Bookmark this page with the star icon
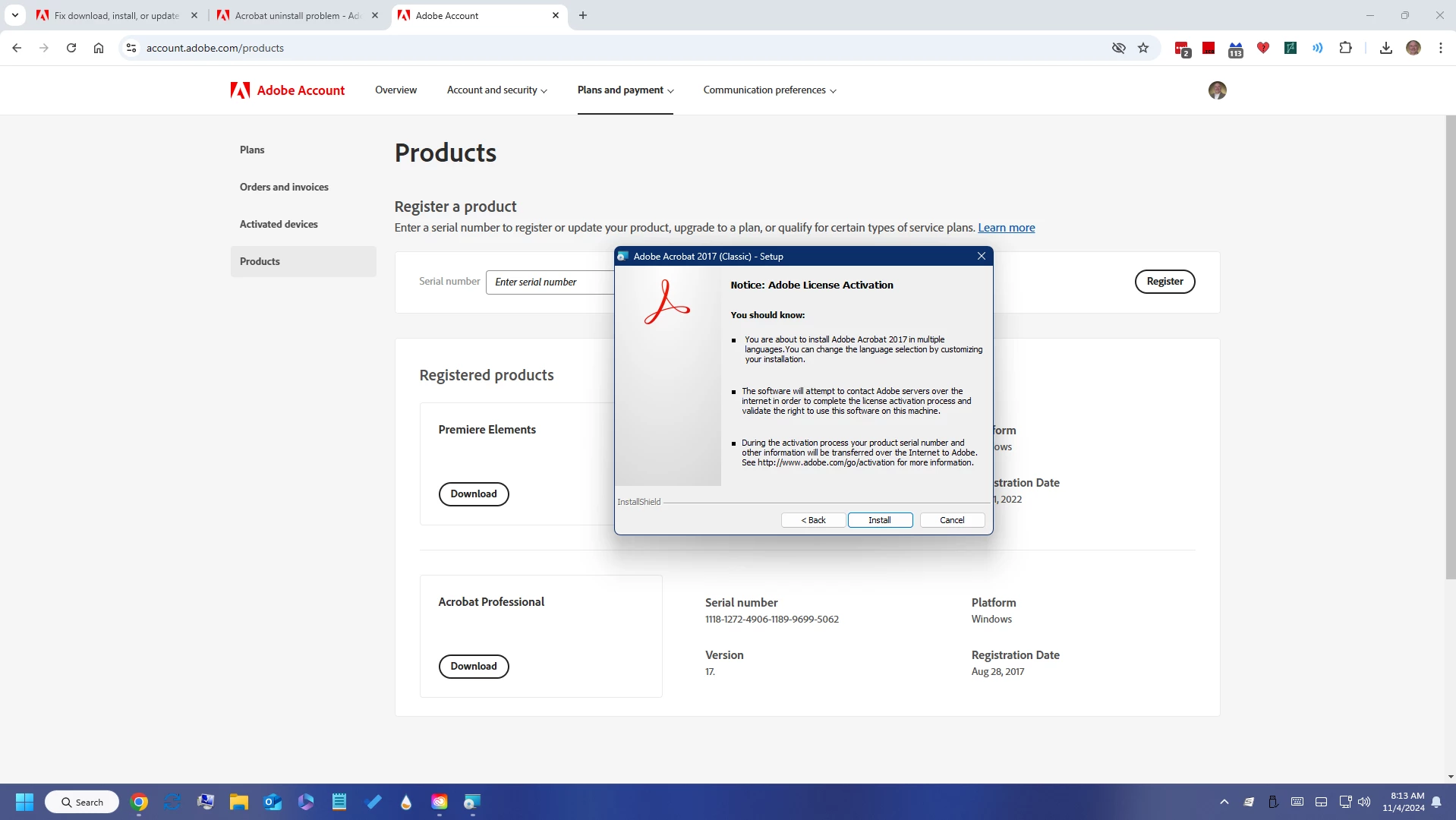 pyautogui.click(x=1143, y=48)
